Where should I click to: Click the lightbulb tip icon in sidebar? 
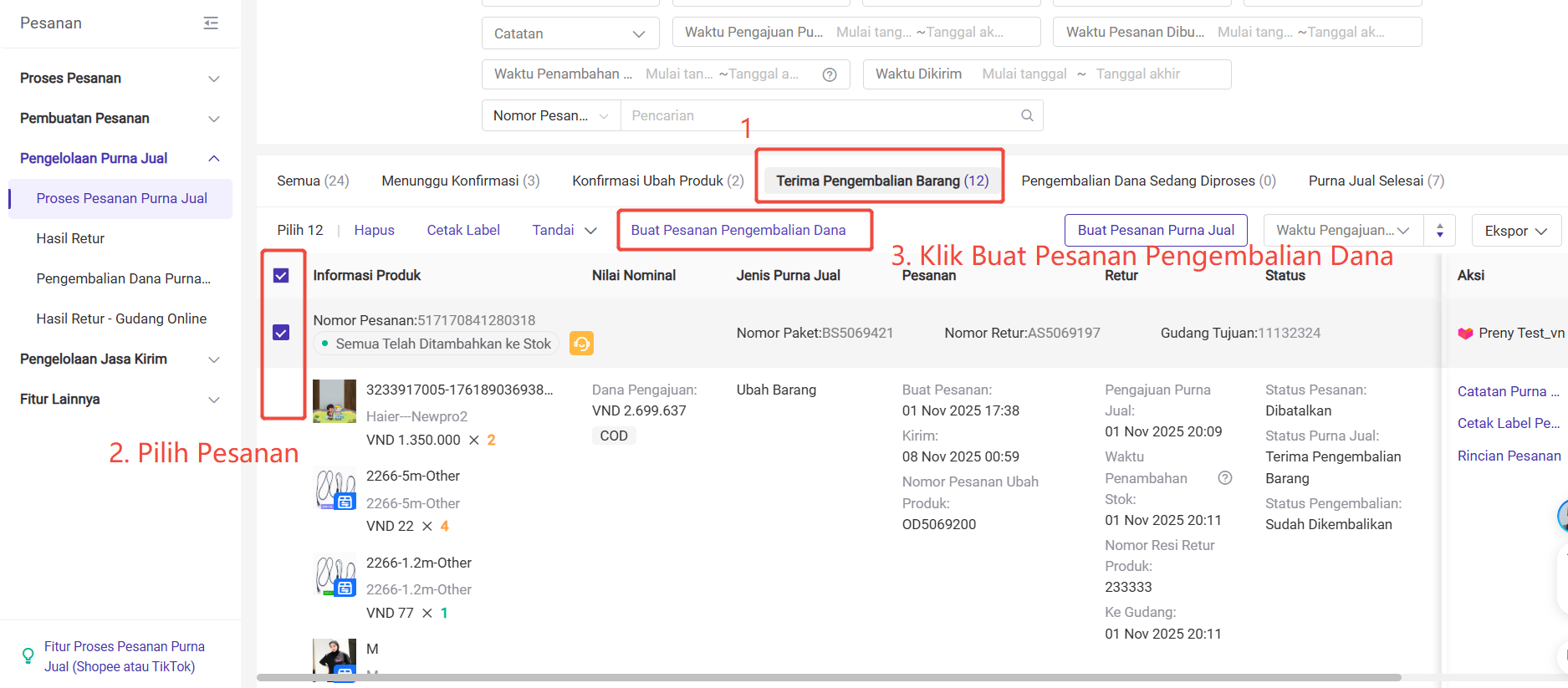[28, 656]
